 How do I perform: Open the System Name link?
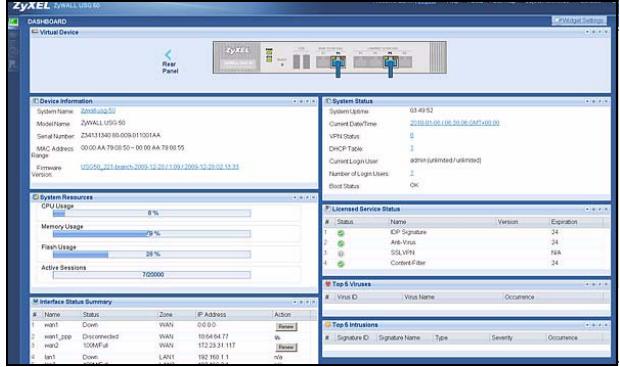pos(98,111)
